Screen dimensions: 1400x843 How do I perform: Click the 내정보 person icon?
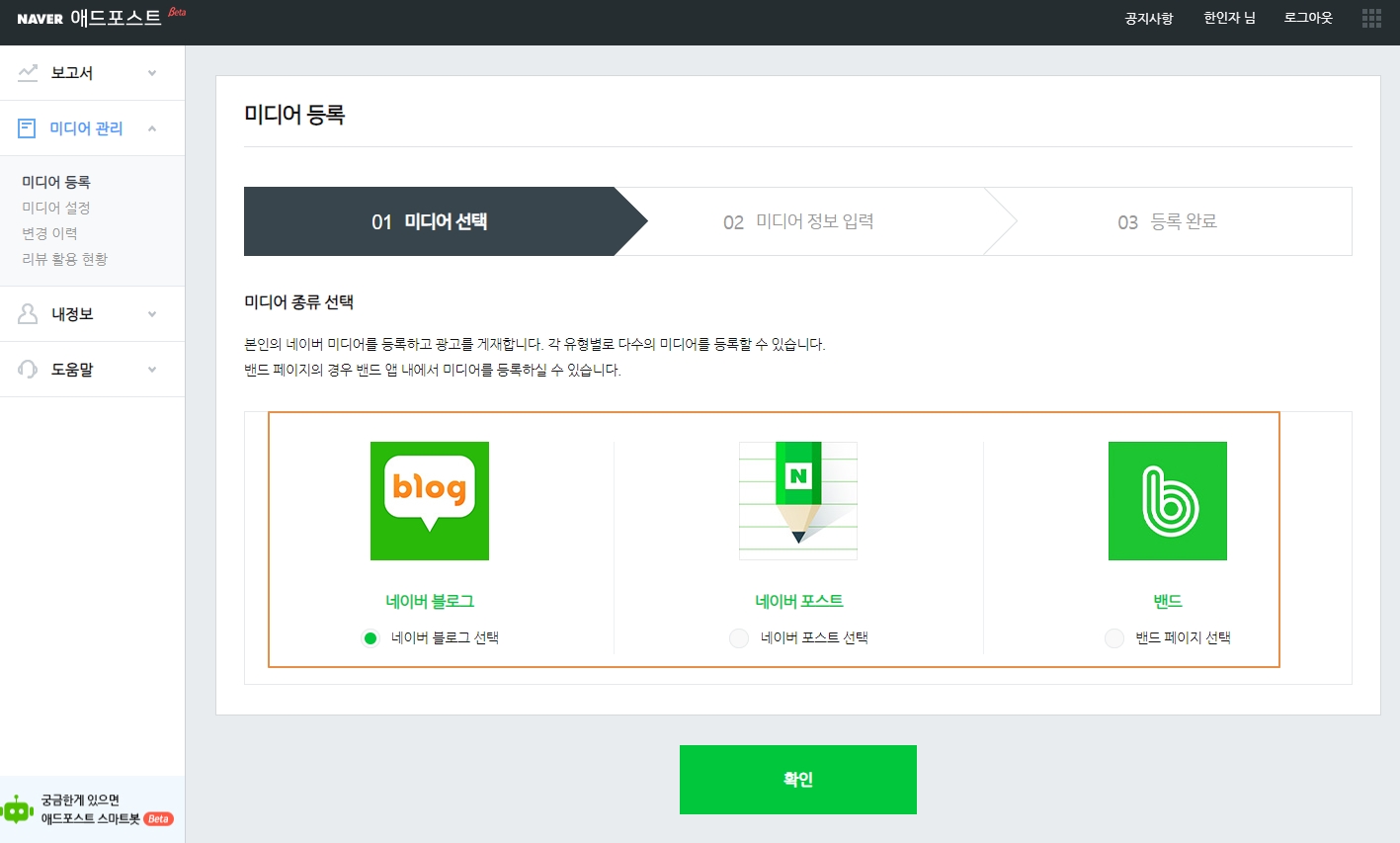[x=28, y=313]
